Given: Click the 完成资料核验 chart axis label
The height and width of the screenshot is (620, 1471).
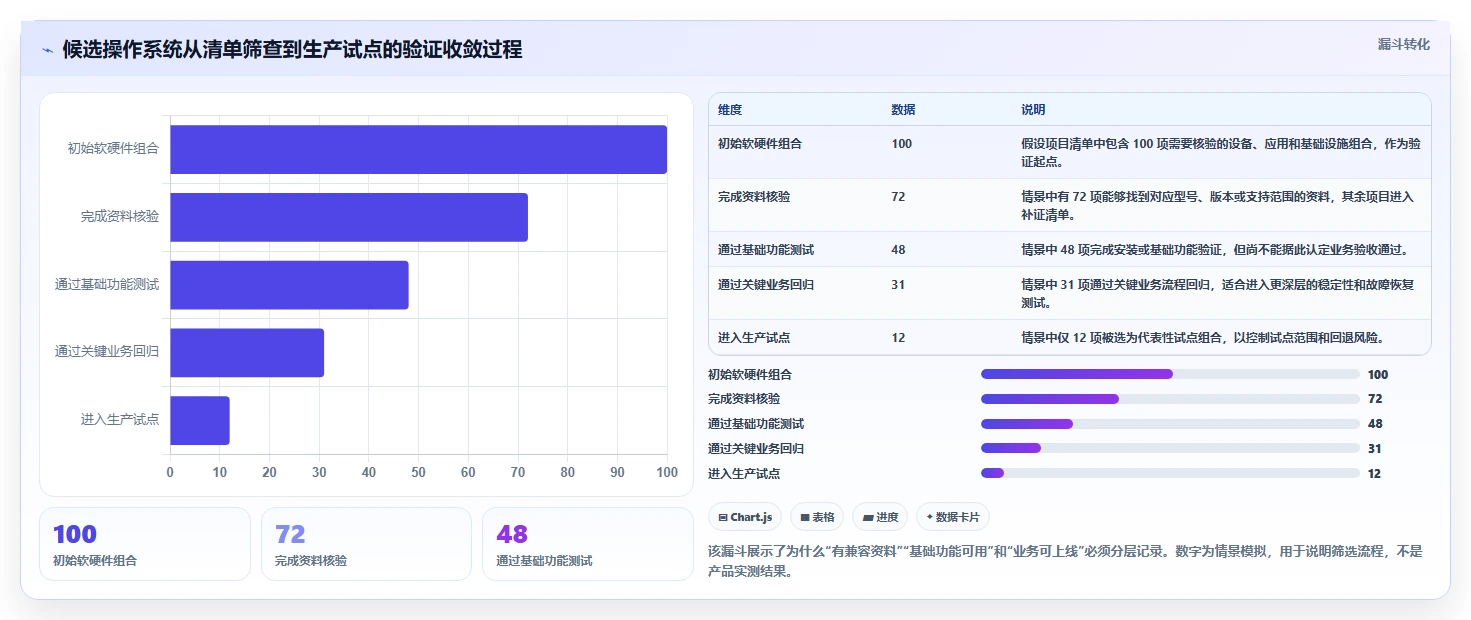Looking at the screenshot, I should [120, 216].
